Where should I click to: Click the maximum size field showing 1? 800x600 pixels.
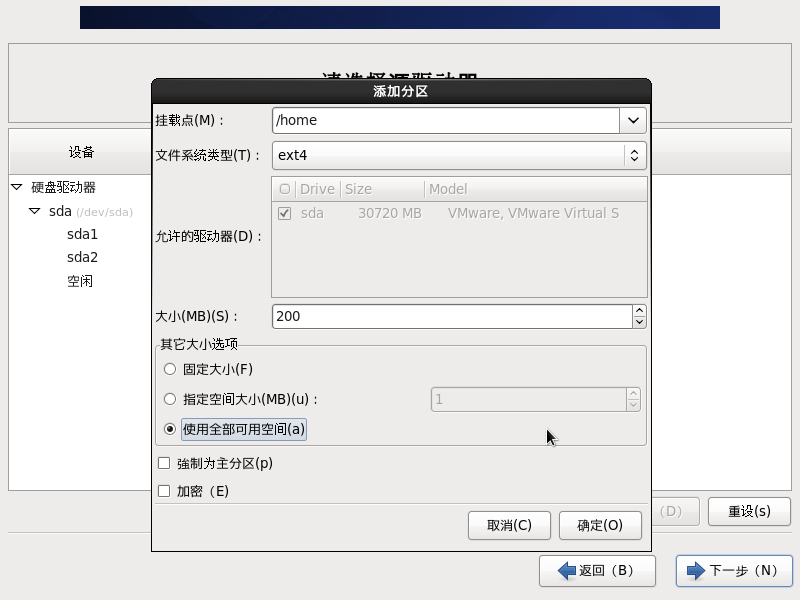coord(529,399)
